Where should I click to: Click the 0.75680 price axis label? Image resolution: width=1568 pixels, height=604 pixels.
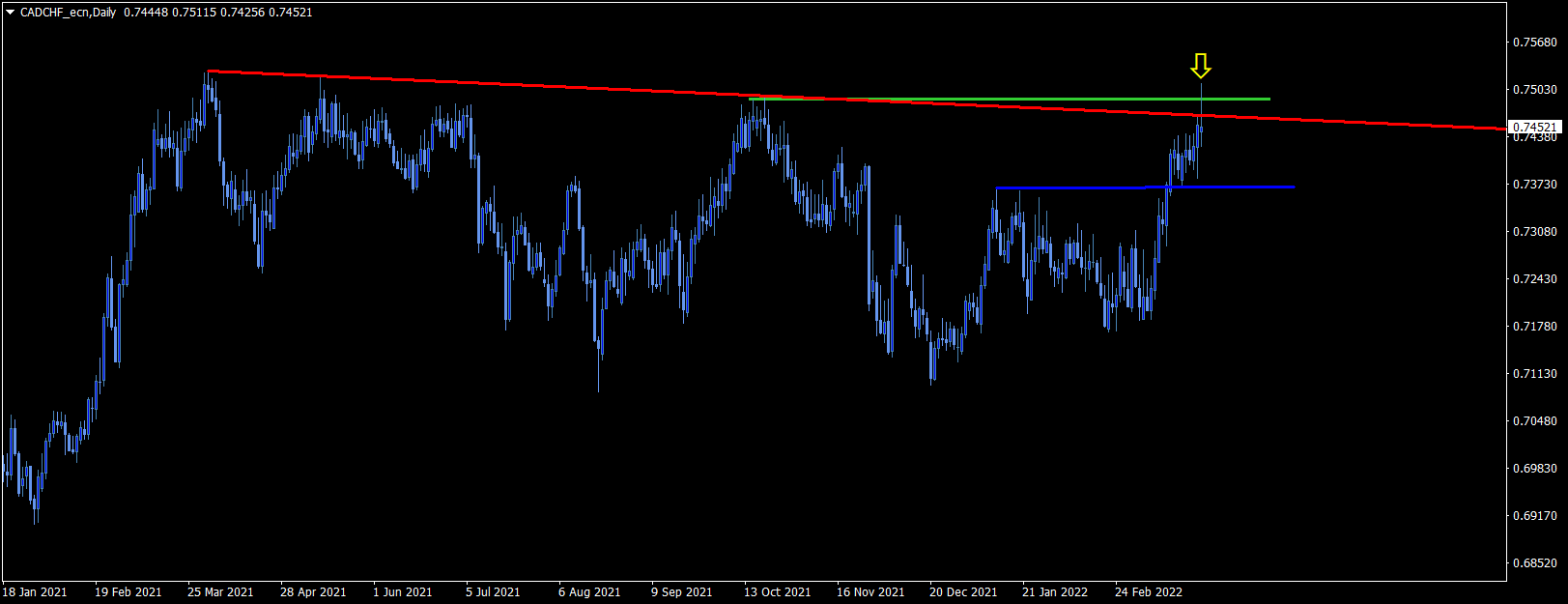pos(1535,43)
